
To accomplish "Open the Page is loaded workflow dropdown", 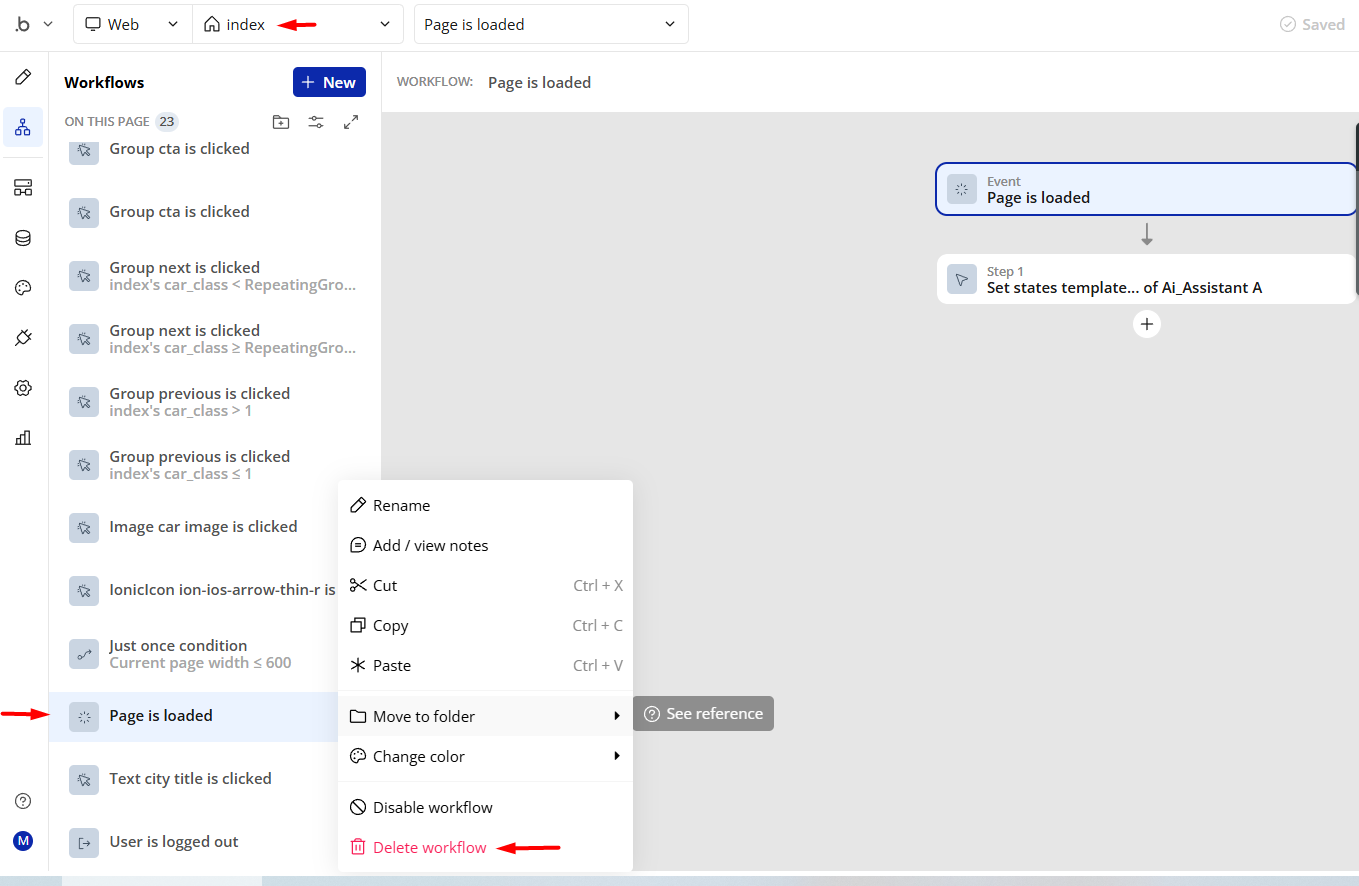I will (x=550, y=24).
